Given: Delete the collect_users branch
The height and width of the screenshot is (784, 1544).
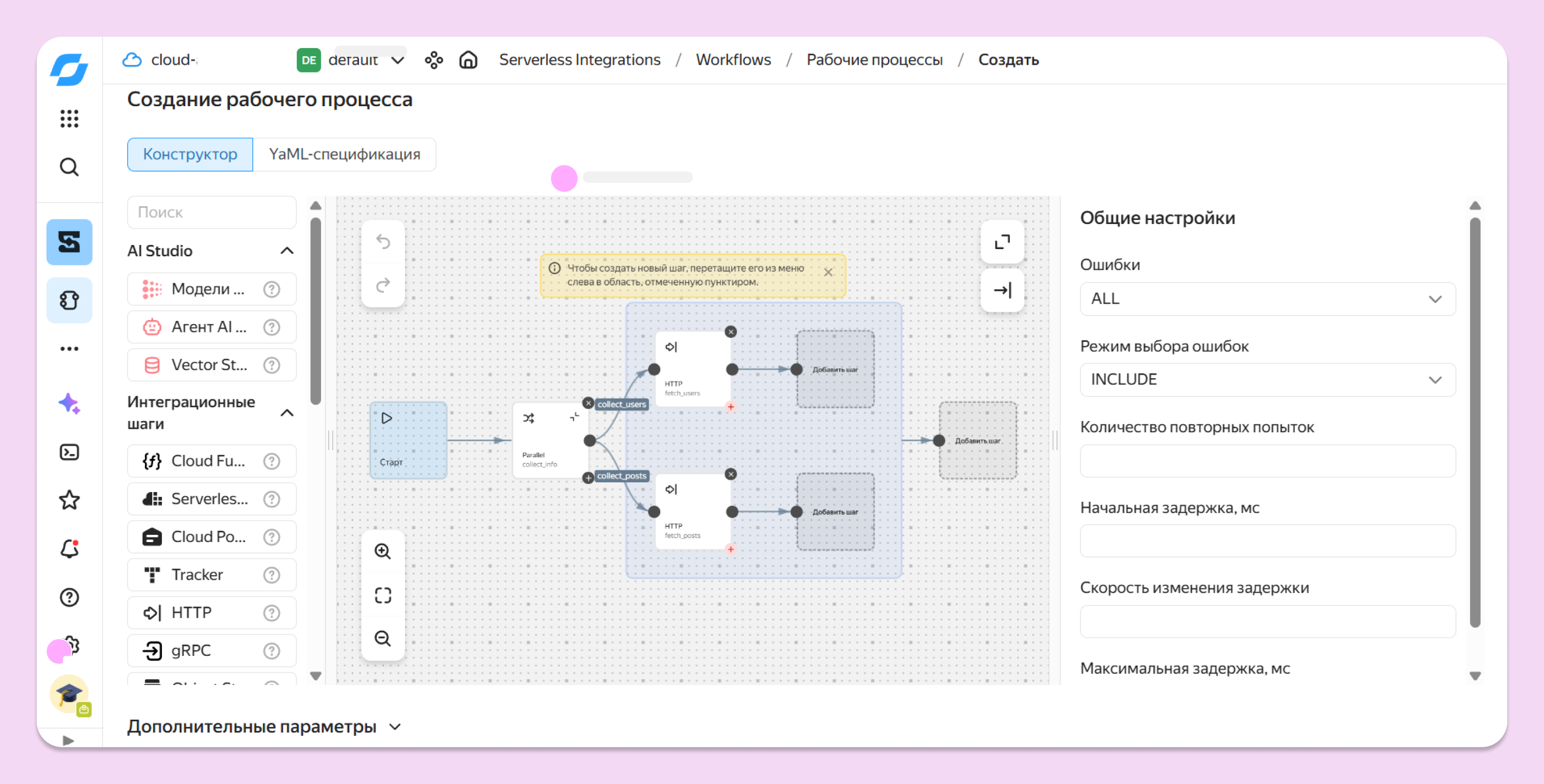Looking at the screenshot, I should coord(588,403).
